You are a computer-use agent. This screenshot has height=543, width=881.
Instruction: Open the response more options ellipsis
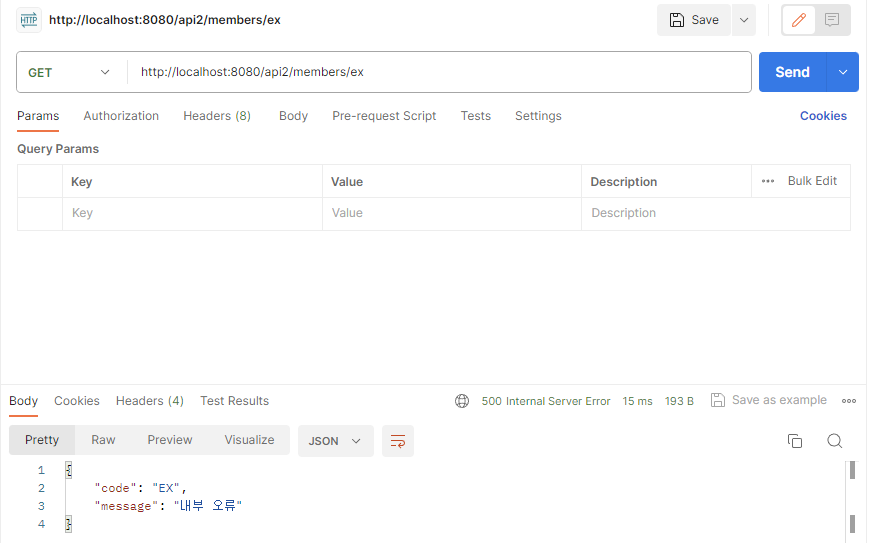pyautogui.click(x=849, y=401)
